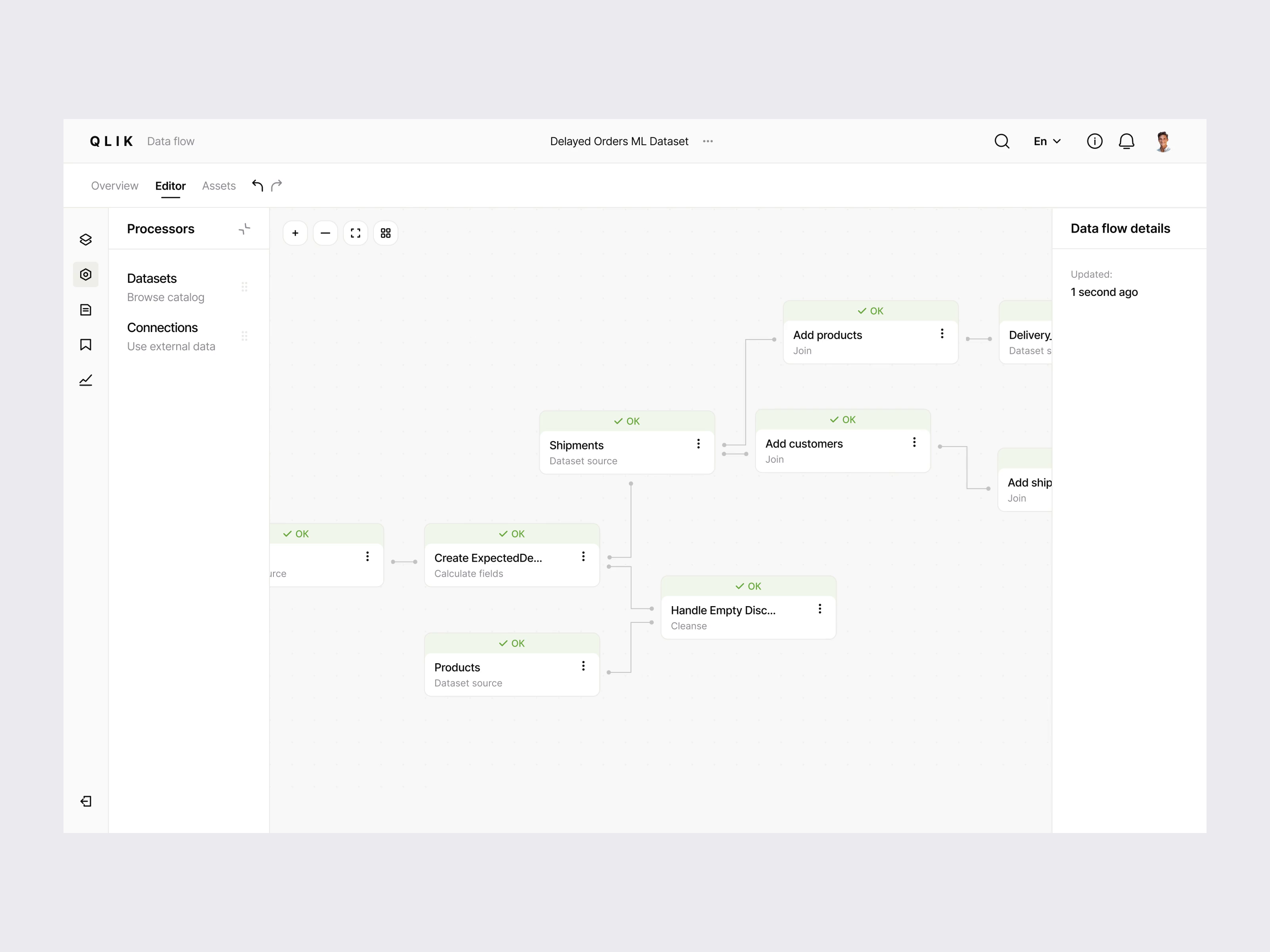The image size is (1270, 952).
Task: Open the more options next to dataset title
Action: point(708,141)
